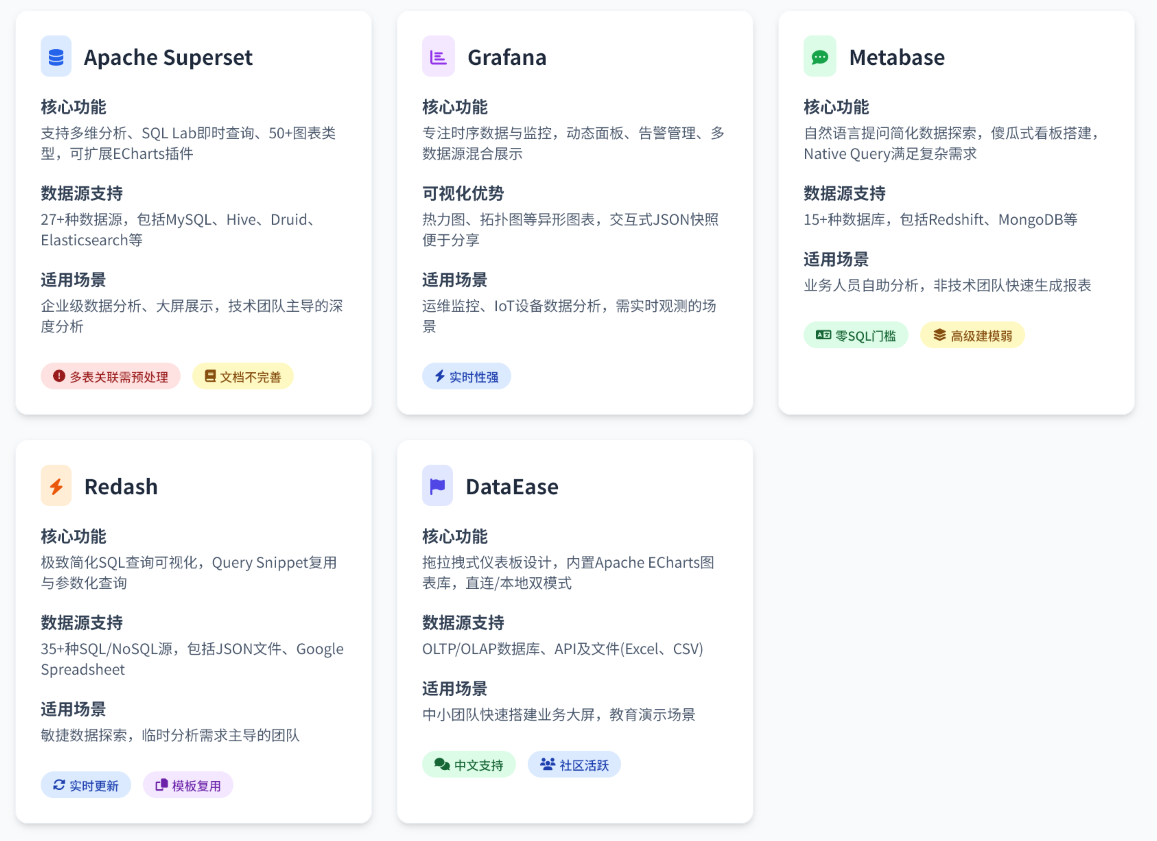The image size is (1157, 841).
Task: Select the 实时更新 tag label
Action: (94, 786)
